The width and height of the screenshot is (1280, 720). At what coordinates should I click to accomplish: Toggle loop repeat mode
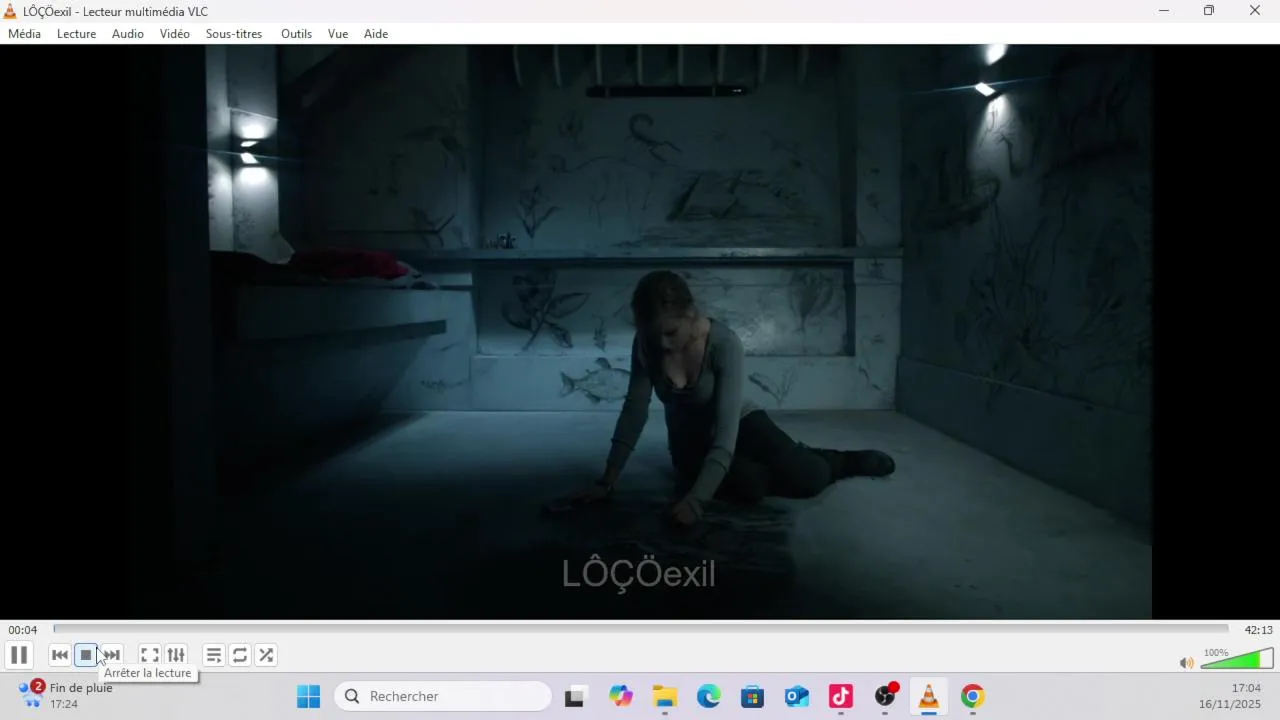pos(240,655)
